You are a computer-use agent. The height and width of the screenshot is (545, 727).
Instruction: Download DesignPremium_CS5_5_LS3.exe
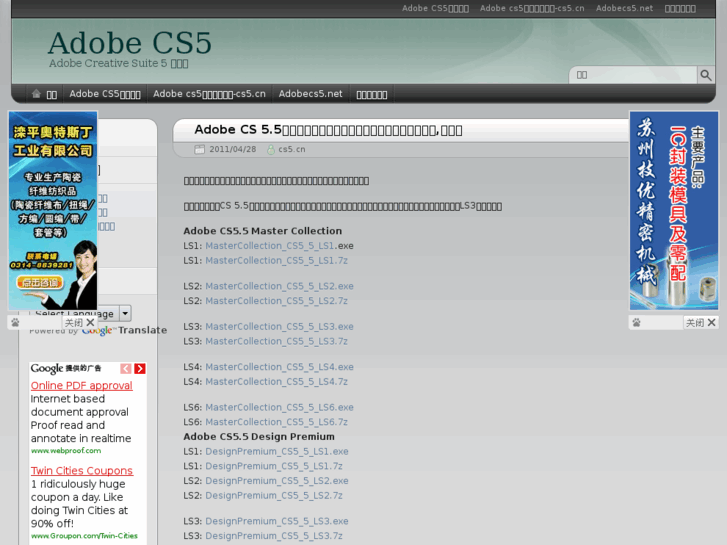pos(277,521)
